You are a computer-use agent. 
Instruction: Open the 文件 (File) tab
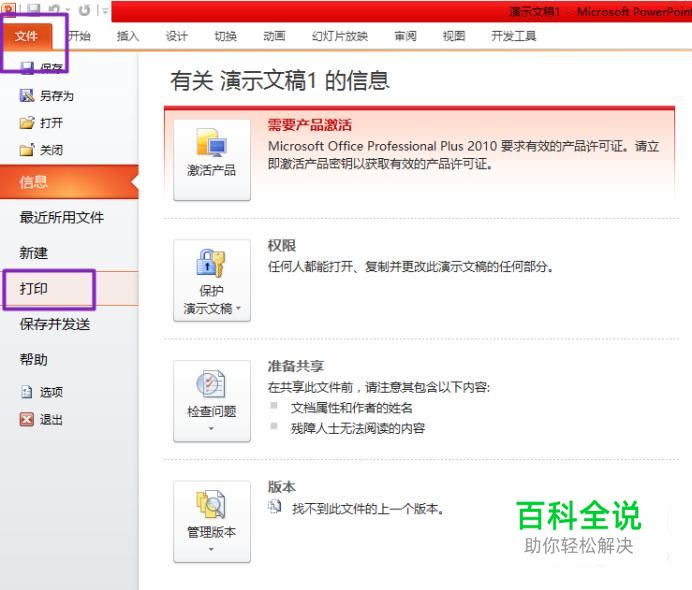(x=26, y=36)
